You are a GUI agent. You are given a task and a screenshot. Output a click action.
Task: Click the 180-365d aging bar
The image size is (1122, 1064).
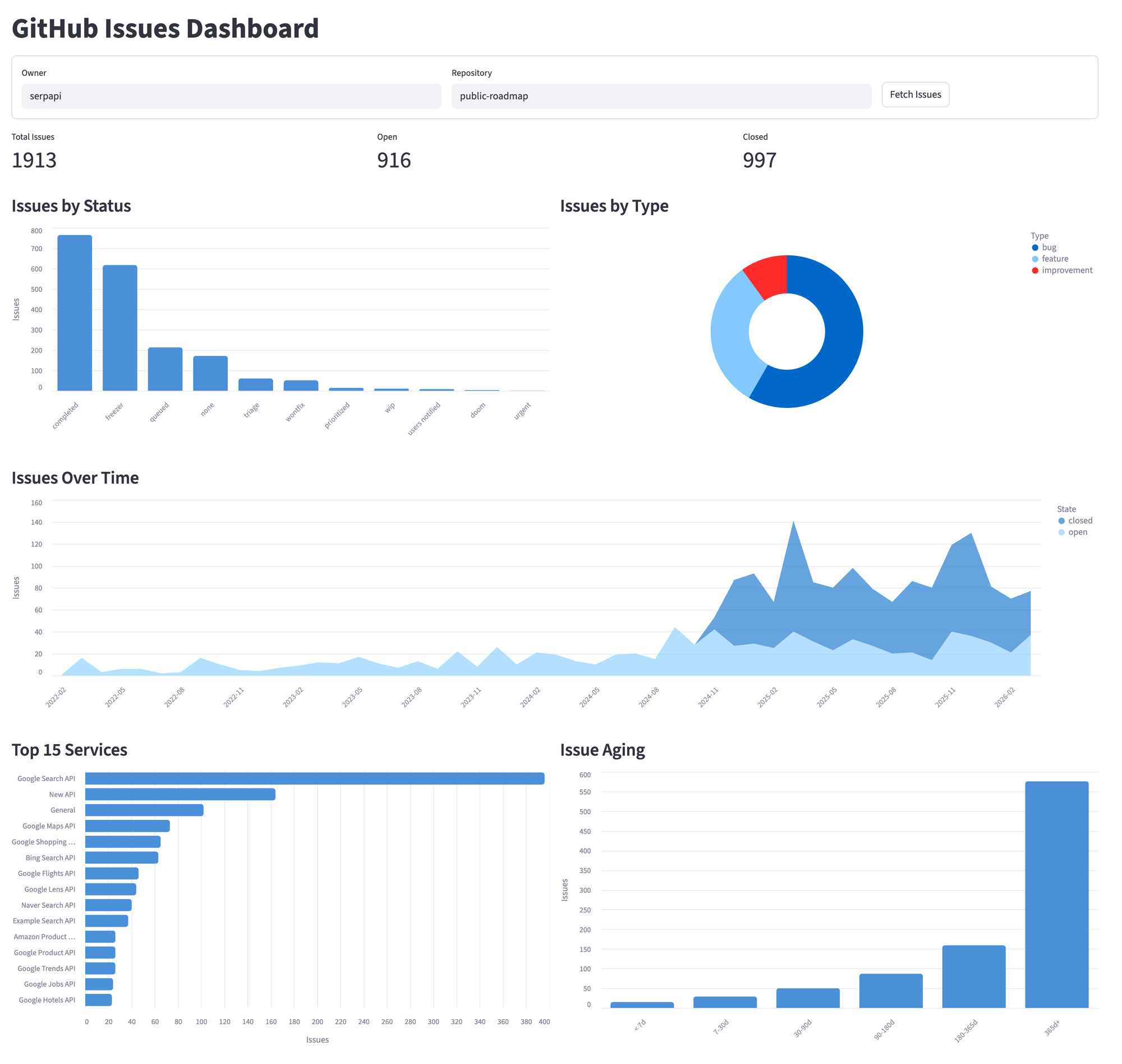(973, 975)
